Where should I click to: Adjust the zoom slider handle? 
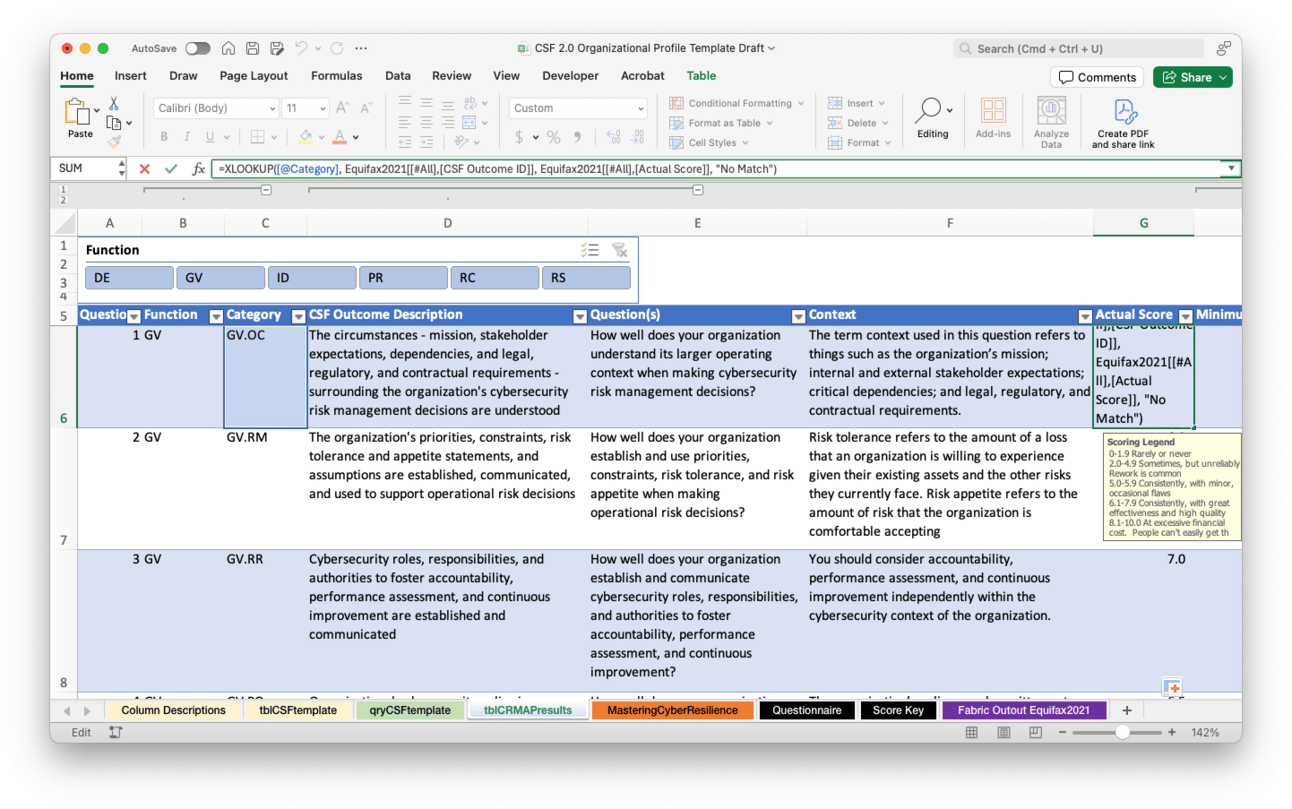(1123, 732)
